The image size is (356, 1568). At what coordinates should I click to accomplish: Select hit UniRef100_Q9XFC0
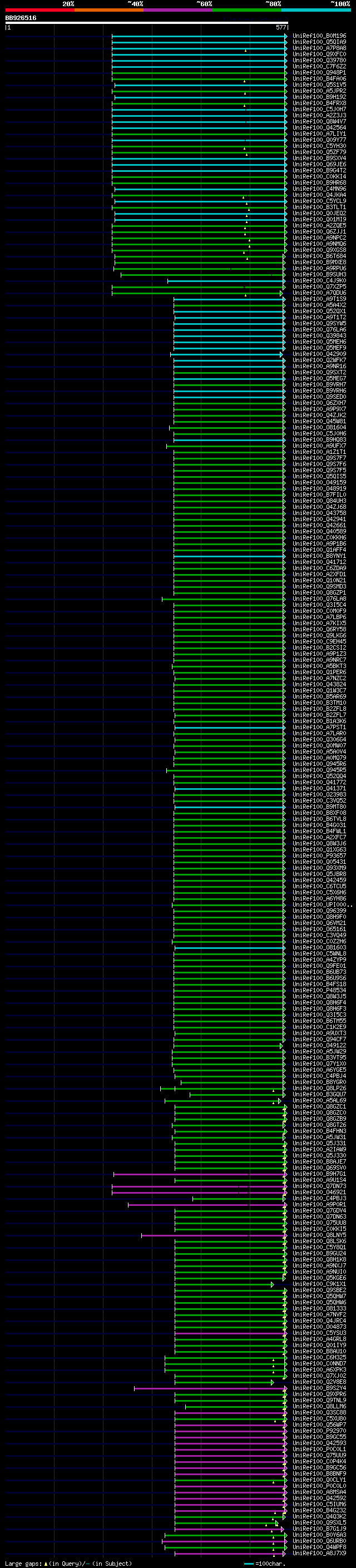coord(319,54)
